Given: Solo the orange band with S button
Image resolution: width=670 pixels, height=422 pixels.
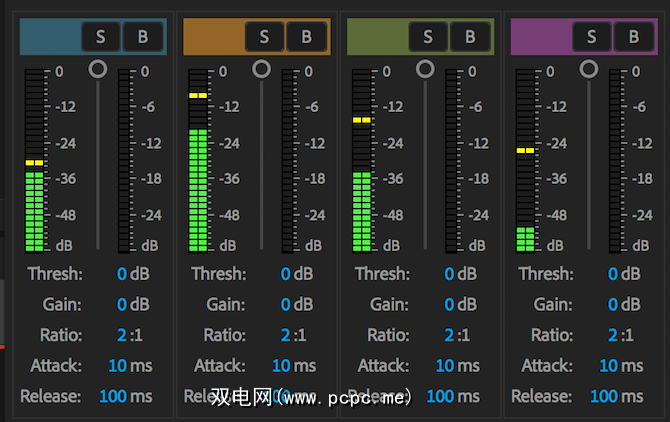Looking at the screenshot, I should coord(264,37).
